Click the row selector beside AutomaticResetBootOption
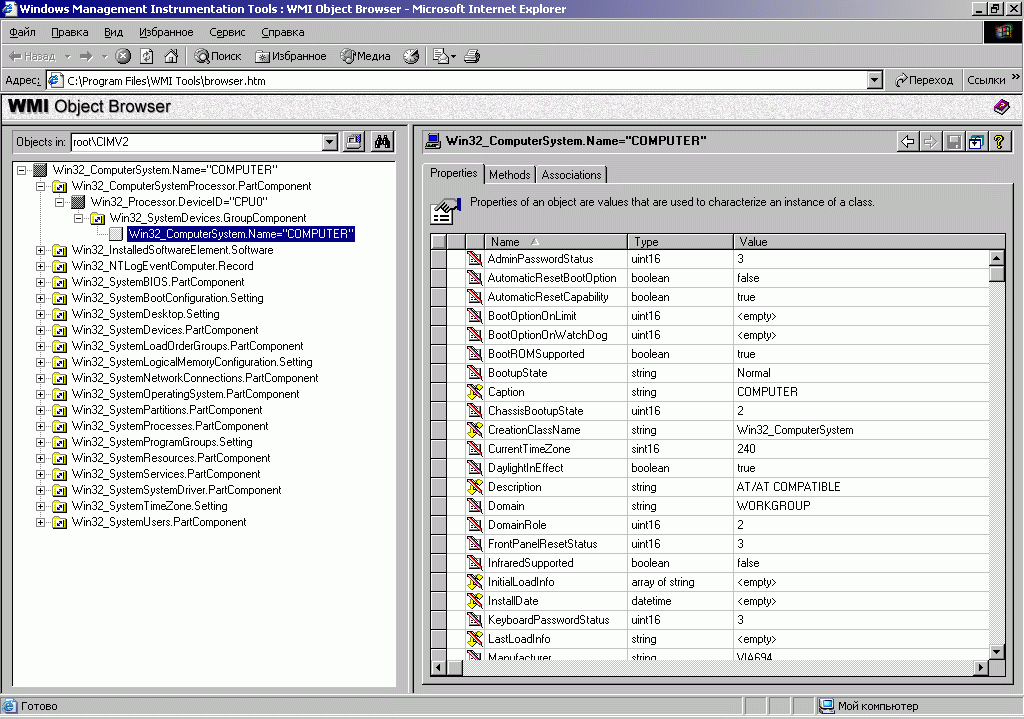 point(439,278)
